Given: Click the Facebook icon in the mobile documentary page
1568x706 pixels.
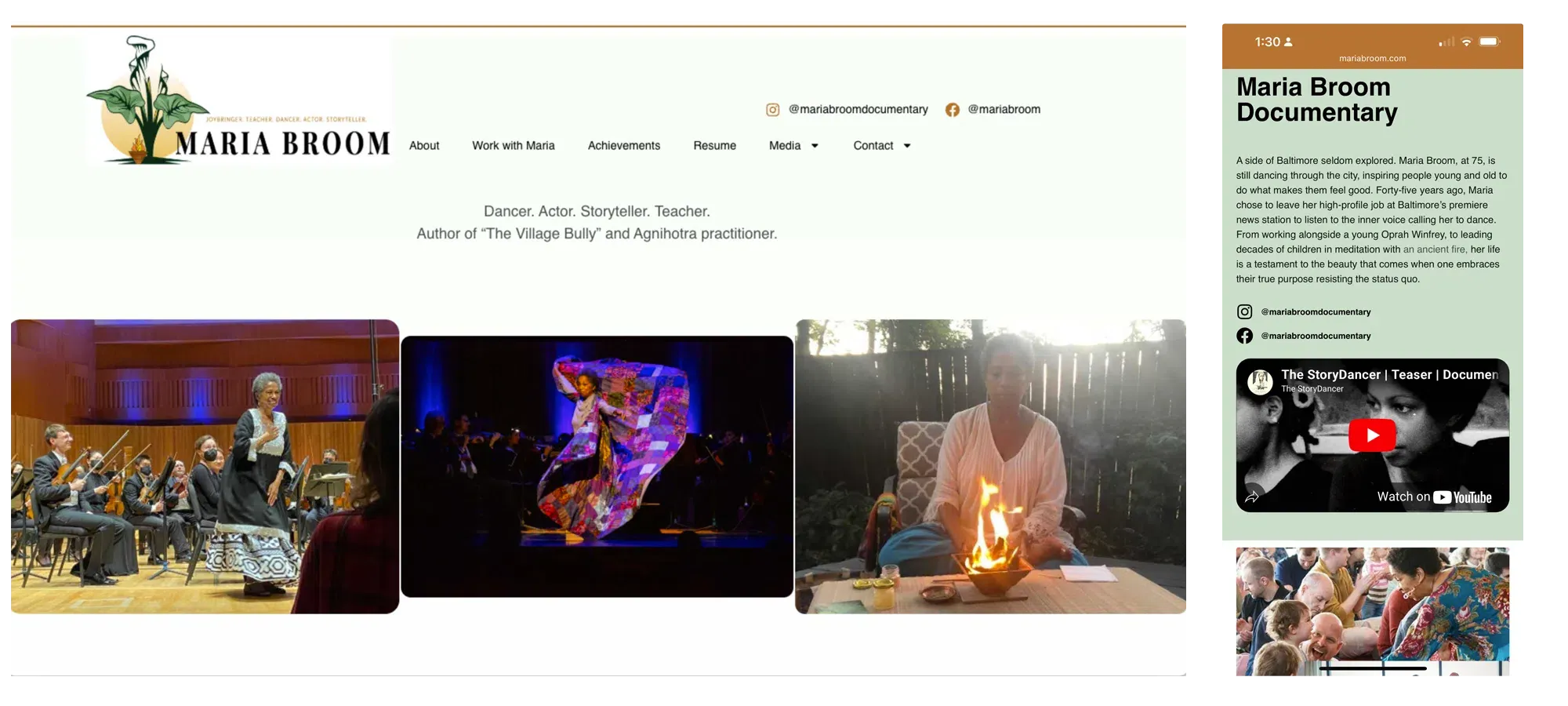Looking at the screenshot, I should point(1244,336).
